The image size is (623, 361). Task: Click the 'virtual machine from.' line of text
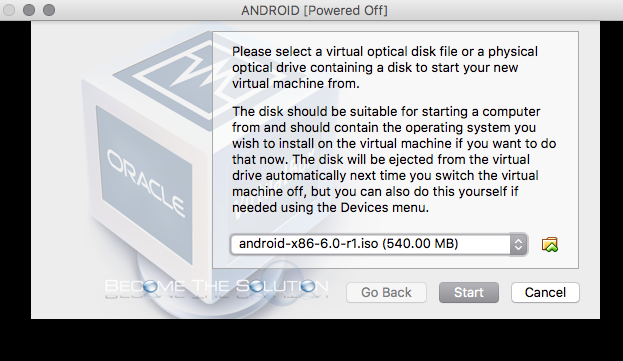[x=296, y=84]
